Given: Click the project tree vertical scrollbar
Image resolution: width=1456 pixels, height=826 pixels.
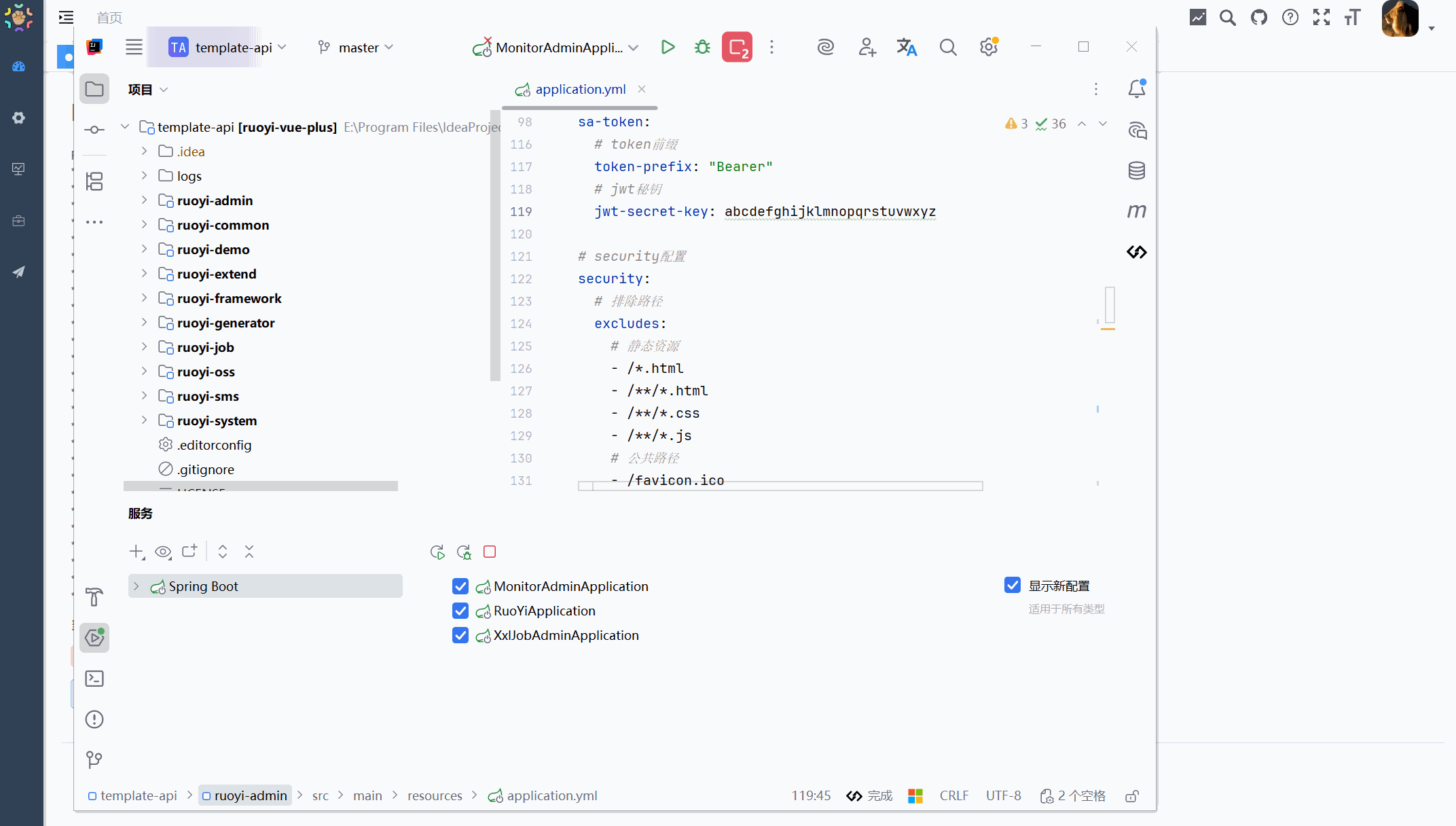Looking at the screenshot, I should [x=494, y=245].
